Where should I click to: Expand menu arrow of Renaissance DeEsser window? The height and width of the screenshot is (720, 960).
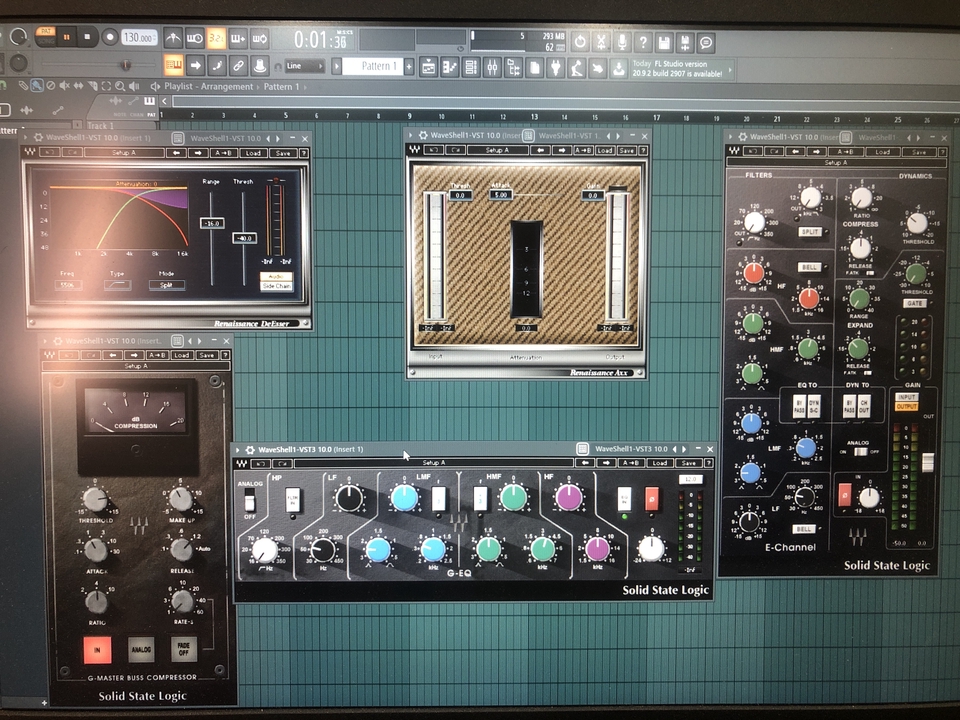27,138
